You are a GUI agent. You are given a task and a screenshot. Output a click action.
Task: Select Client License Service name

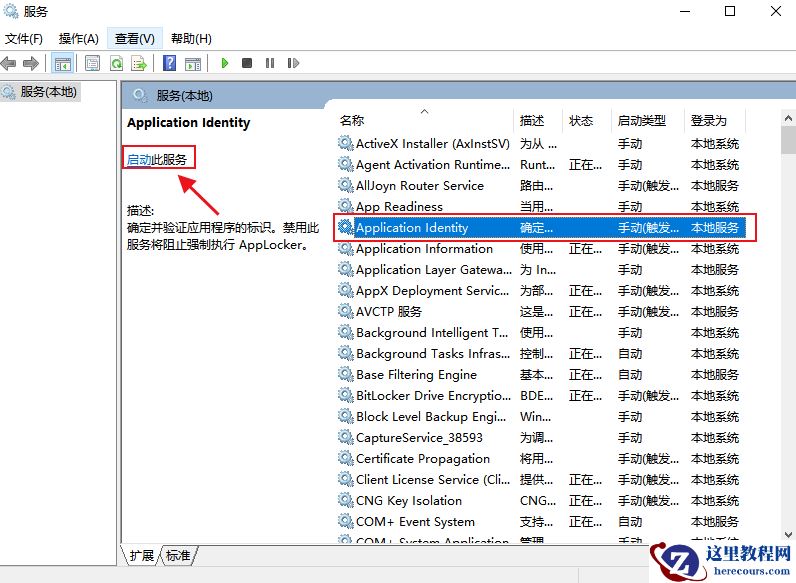tap(433, 479)
